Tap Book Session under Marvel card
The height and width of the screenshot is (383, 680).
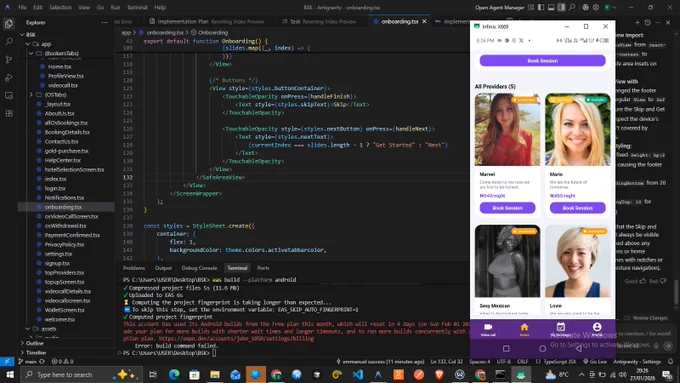(x=507, y=208)
